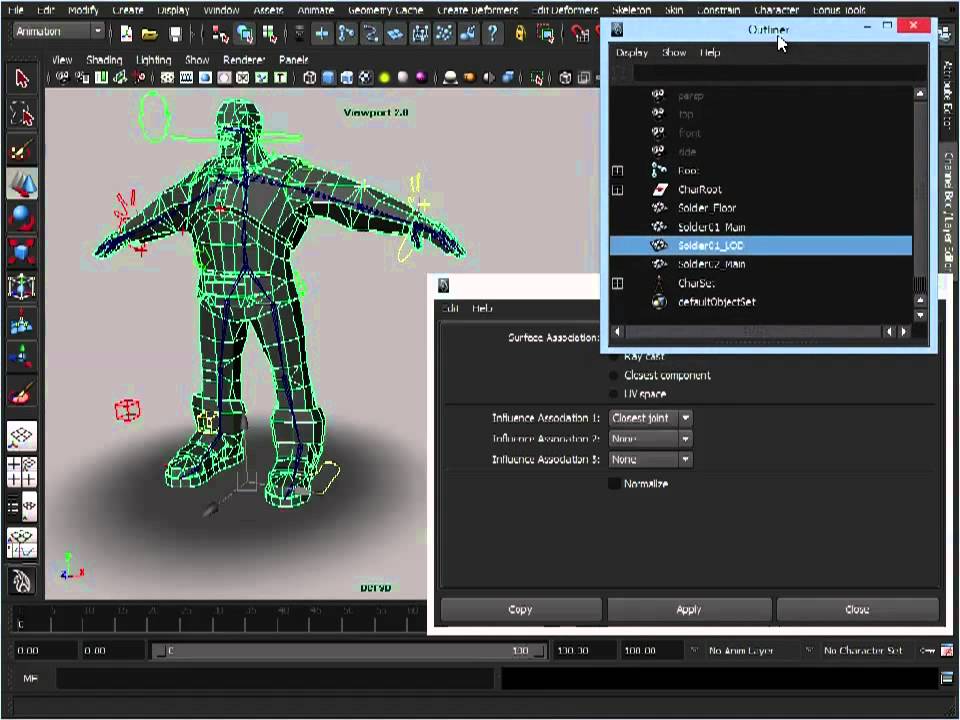Toggle the film gate viewport icon

pos(186,78)
